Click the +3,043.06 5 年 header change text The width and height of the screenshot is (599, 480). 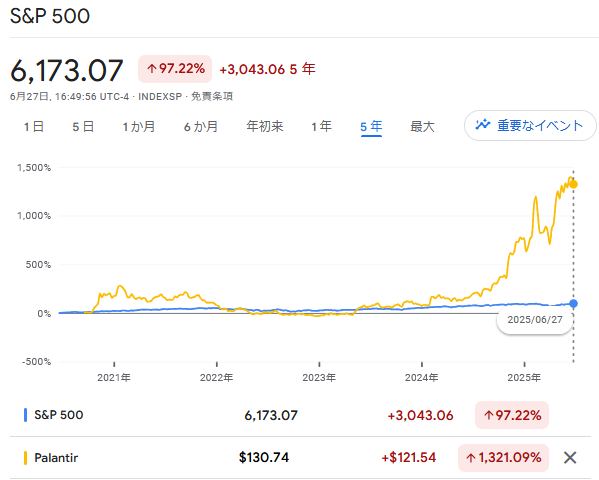tap(267, 69)
